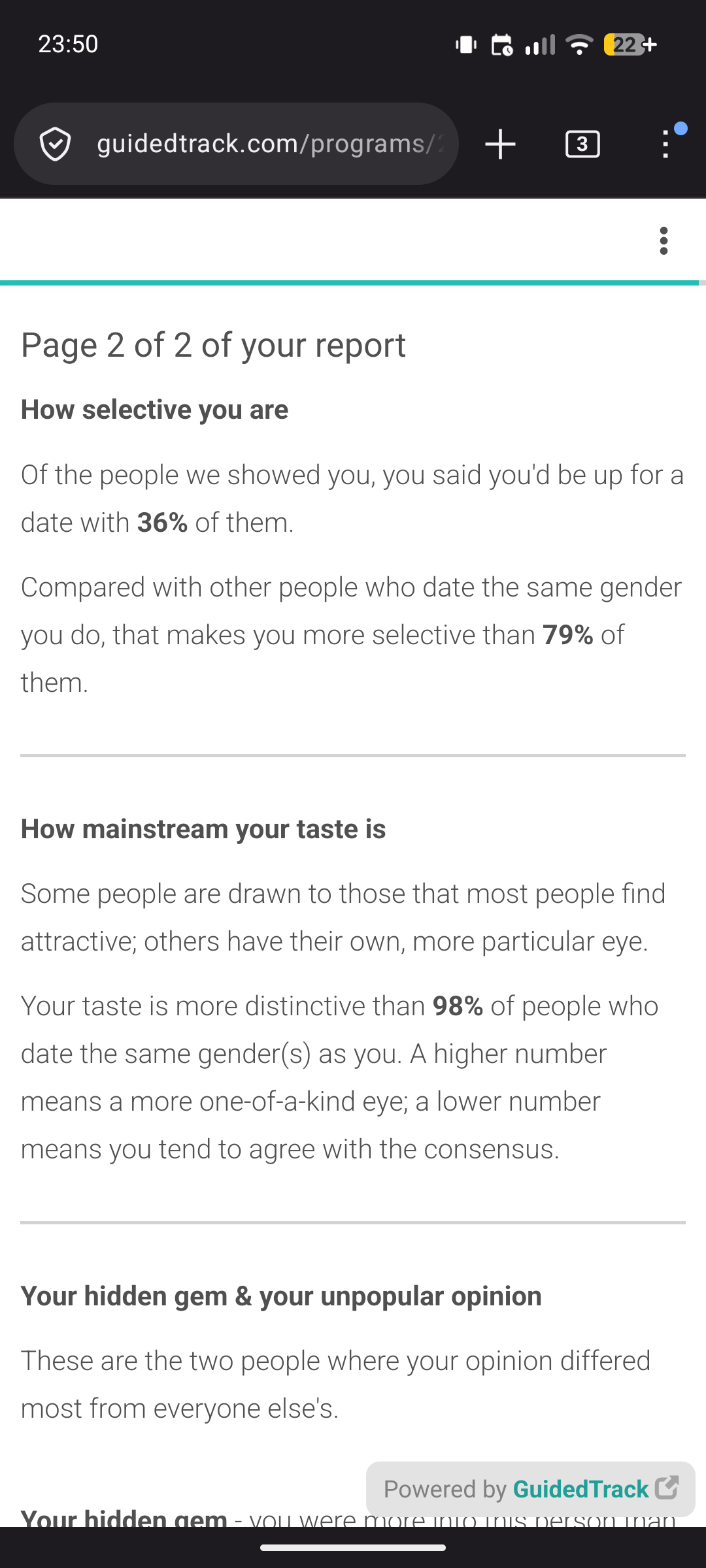Viewport: 706px width, 1568px height.
Task: Select the How selective you are heading
Action: point(154,410)
